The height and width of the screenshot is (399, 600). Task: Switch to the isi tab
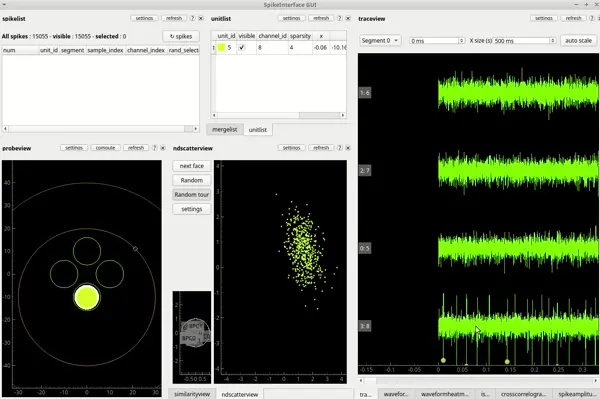point(485,394)
